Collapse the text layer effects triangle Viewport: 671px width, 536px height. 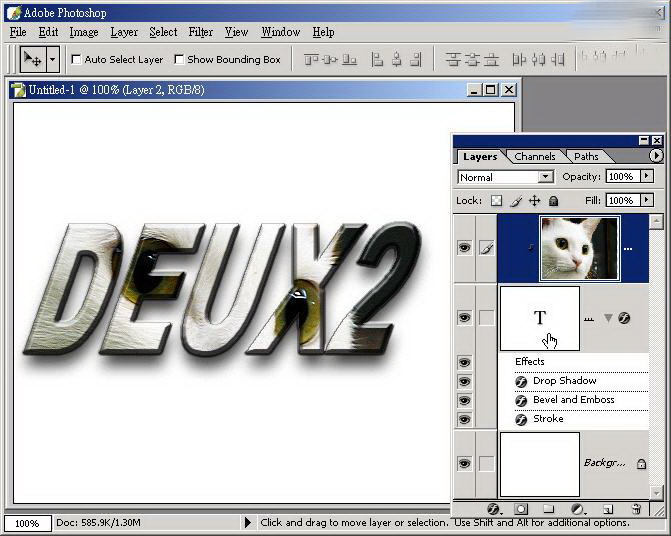[608, 318]
